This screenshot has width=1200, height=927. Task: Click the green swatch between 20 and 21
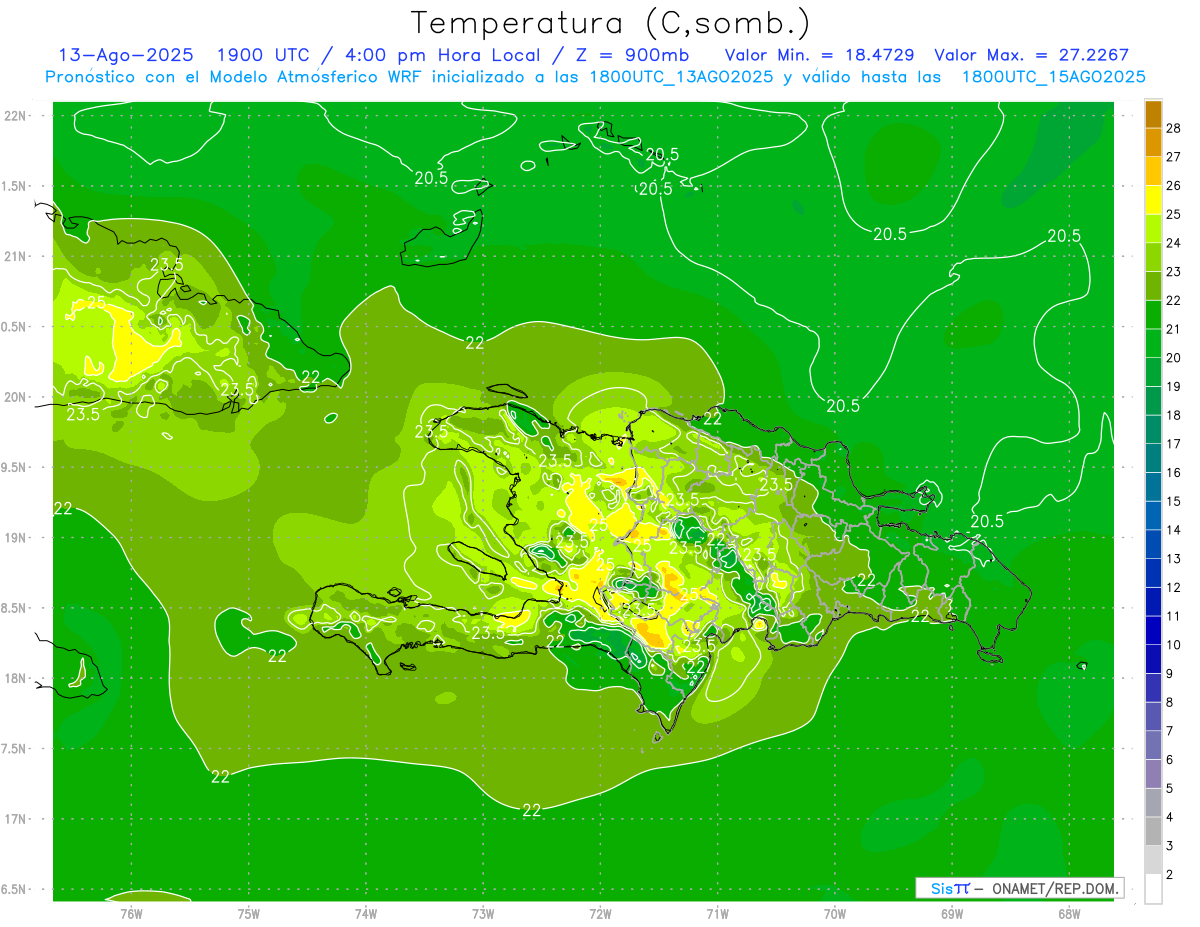click(x=1153, y=344)
